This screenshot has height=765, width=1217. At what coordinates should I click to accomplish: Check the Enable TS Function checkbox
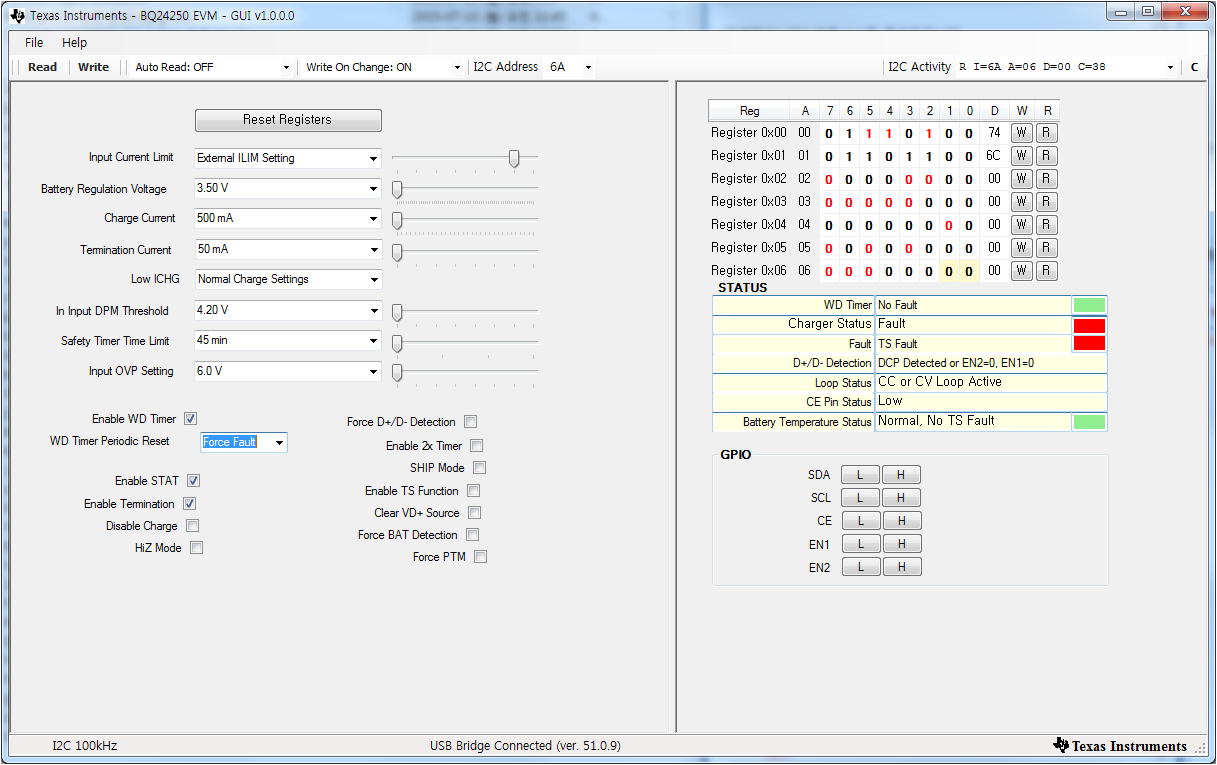coord(473,491)
